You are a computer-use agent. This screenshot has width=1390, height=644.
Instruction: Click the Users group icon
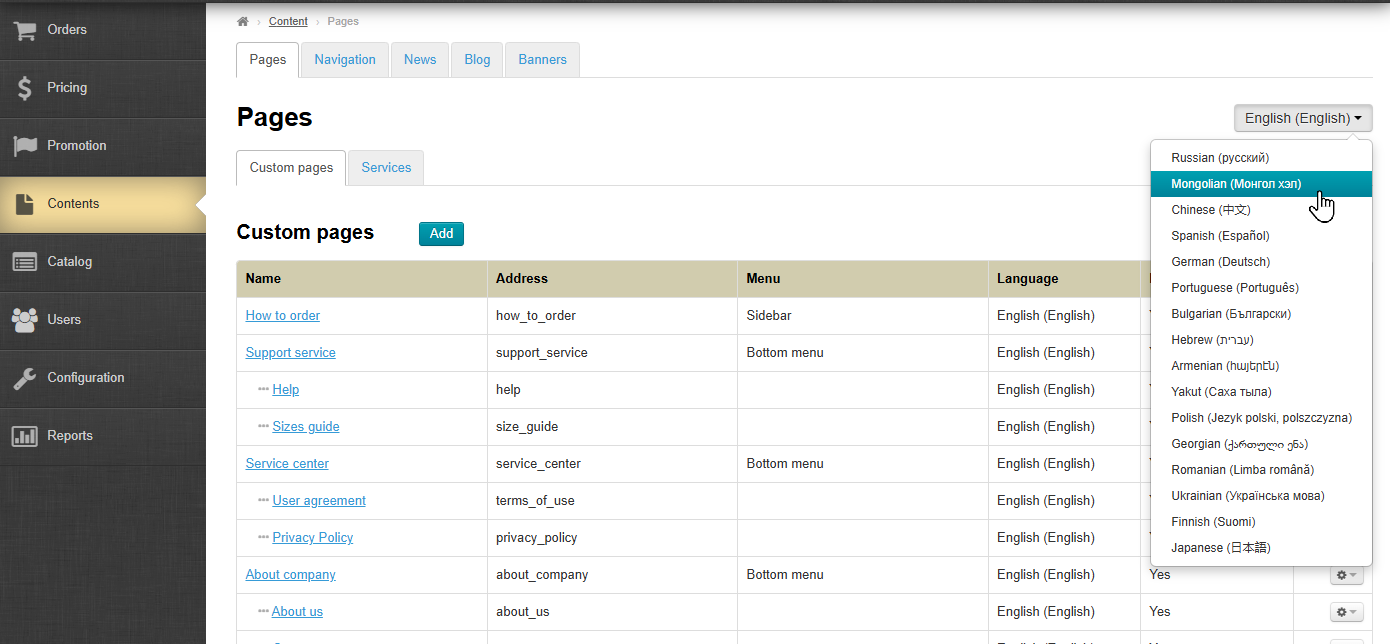[25, 320]
